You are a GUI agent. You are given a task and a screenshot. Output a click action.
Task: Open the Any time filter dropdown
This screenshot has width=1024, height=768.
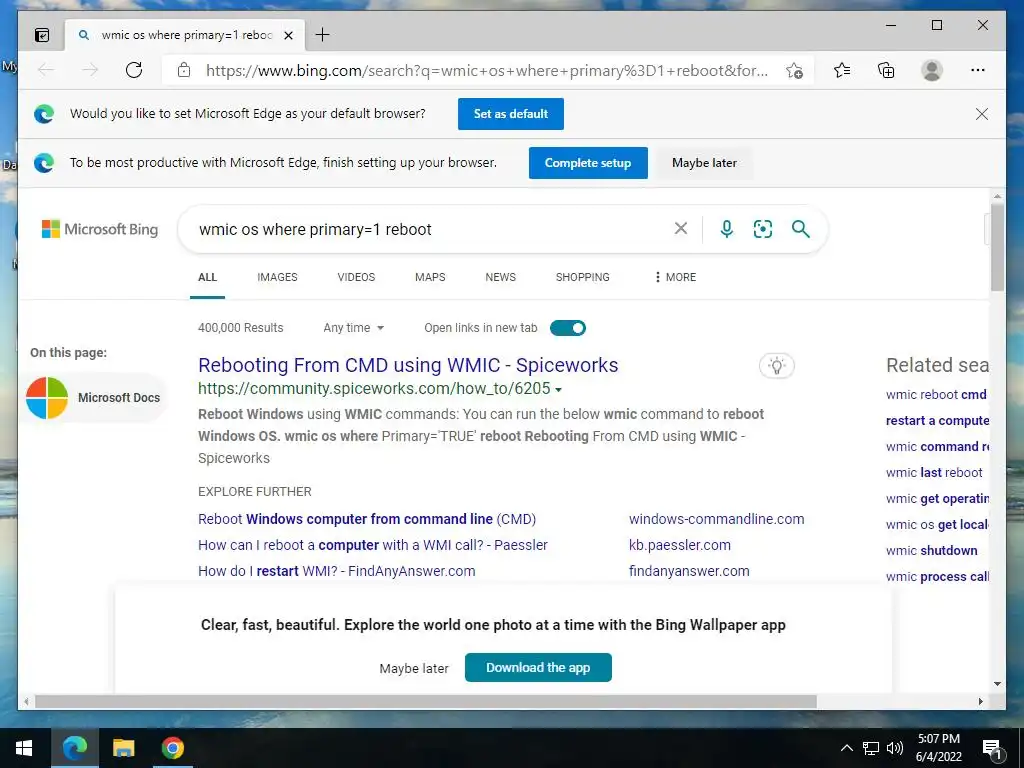pyautogui.click(x=353, y=328)
